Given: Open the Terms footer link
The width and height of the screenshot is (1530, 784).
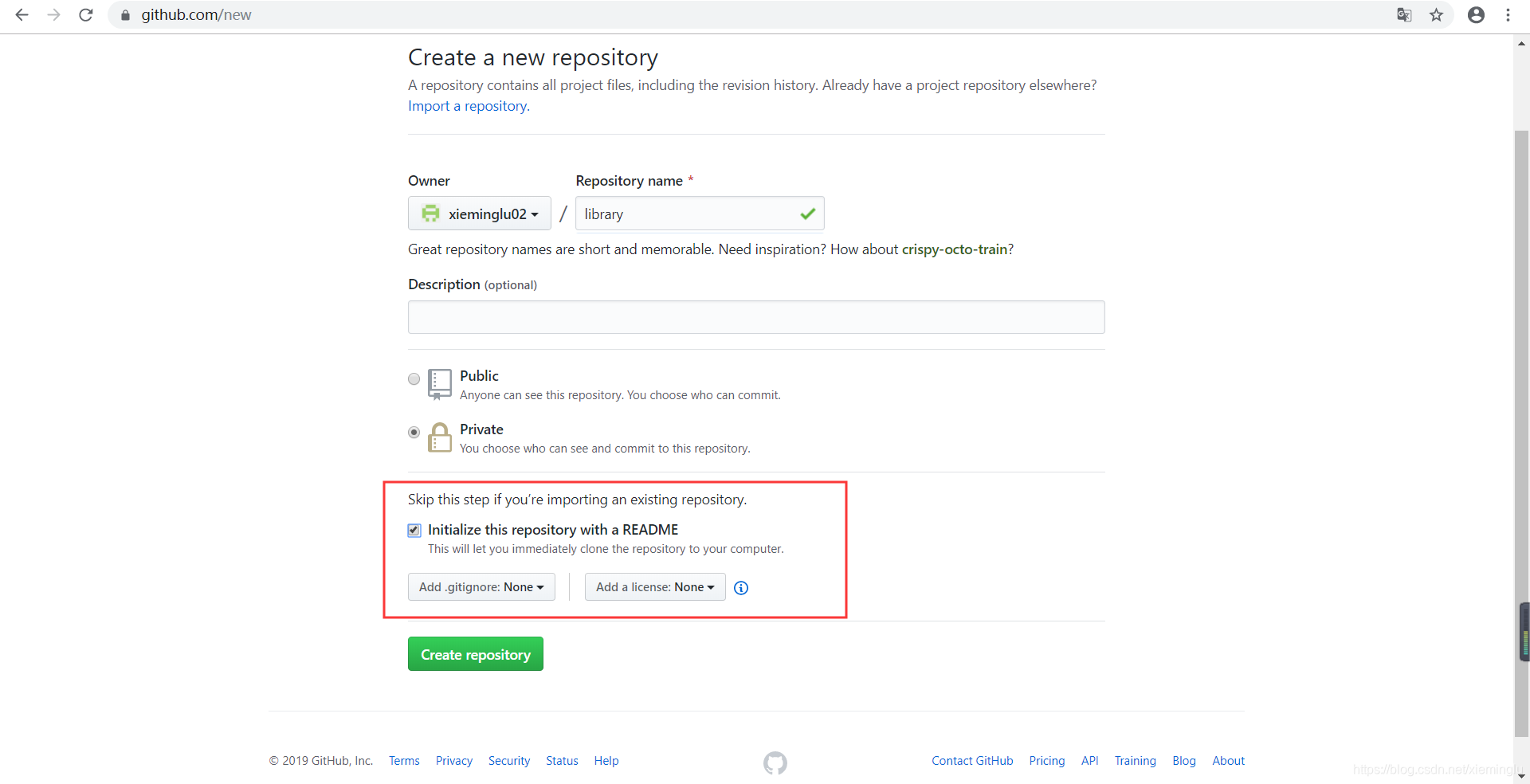Looking at the screenshot, I should click(x=404, y=761).
